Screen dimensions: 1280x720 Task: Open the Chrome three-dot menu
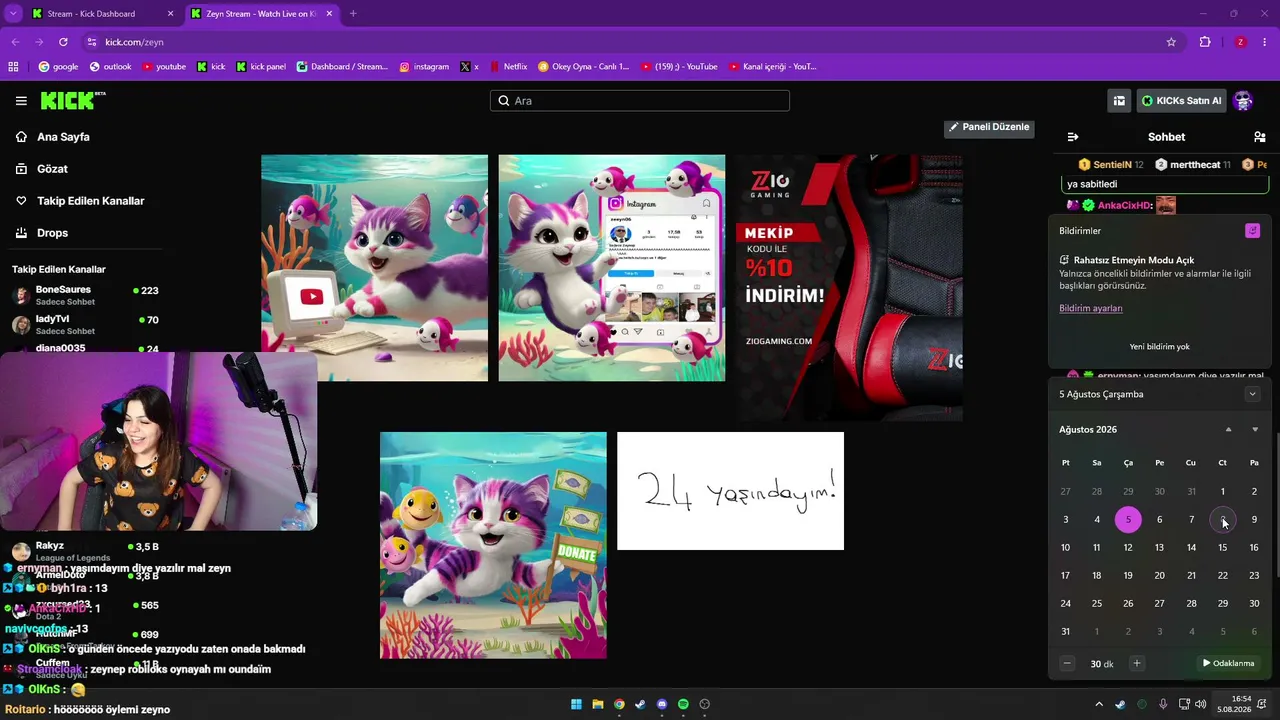1265,42
